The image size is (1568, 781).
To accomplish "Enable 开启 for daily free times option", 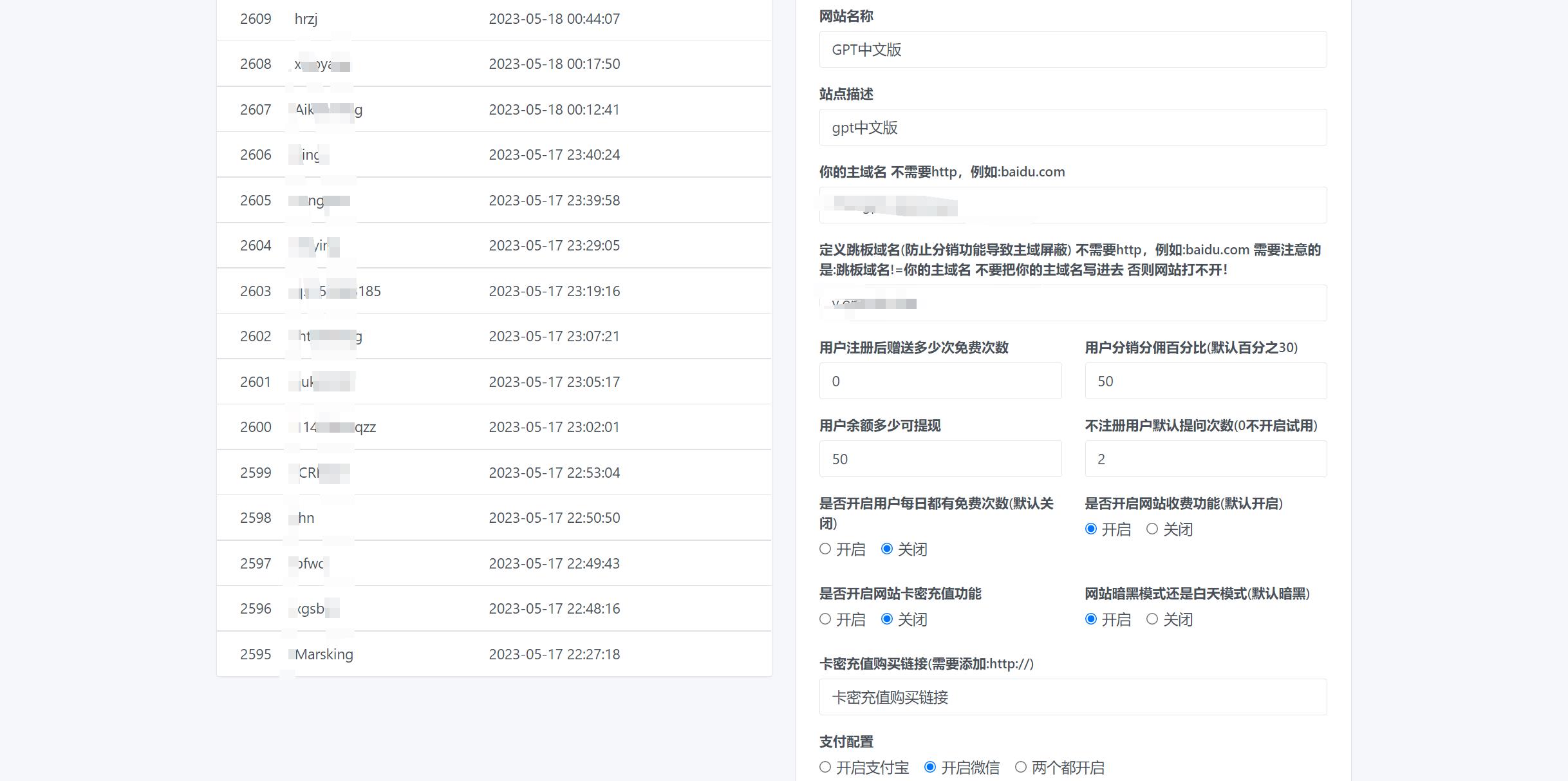I will 825,549.
